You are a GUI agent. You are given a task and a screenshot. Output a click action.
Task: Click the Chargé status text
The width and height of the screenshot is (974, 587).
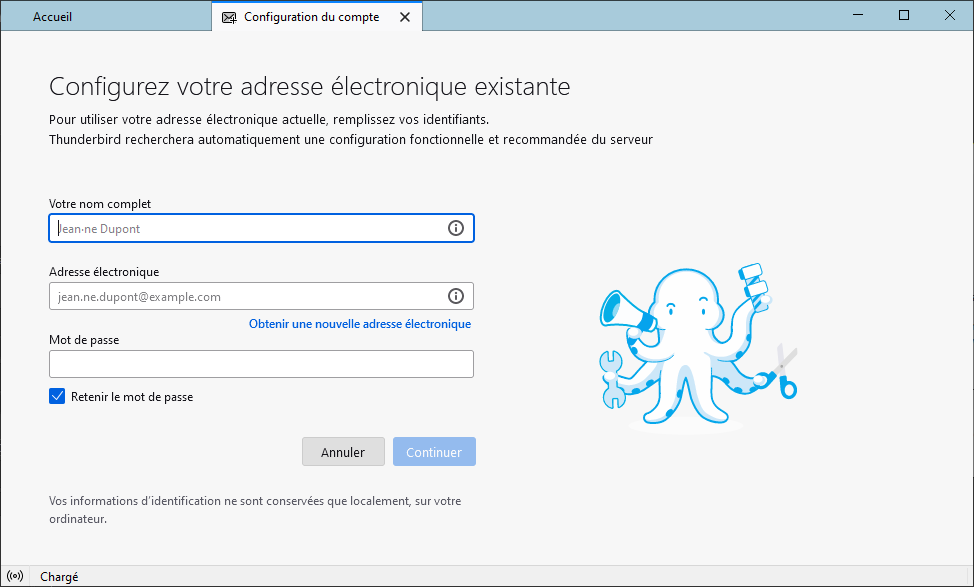[x=59, y=577]
